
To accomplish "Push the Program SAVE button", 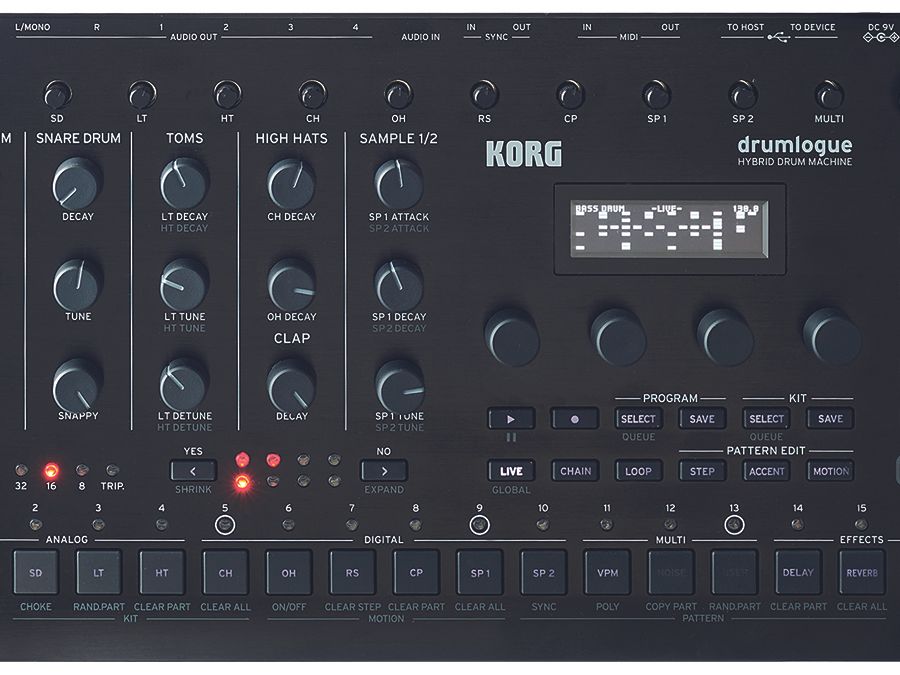I will coord(702,419).
